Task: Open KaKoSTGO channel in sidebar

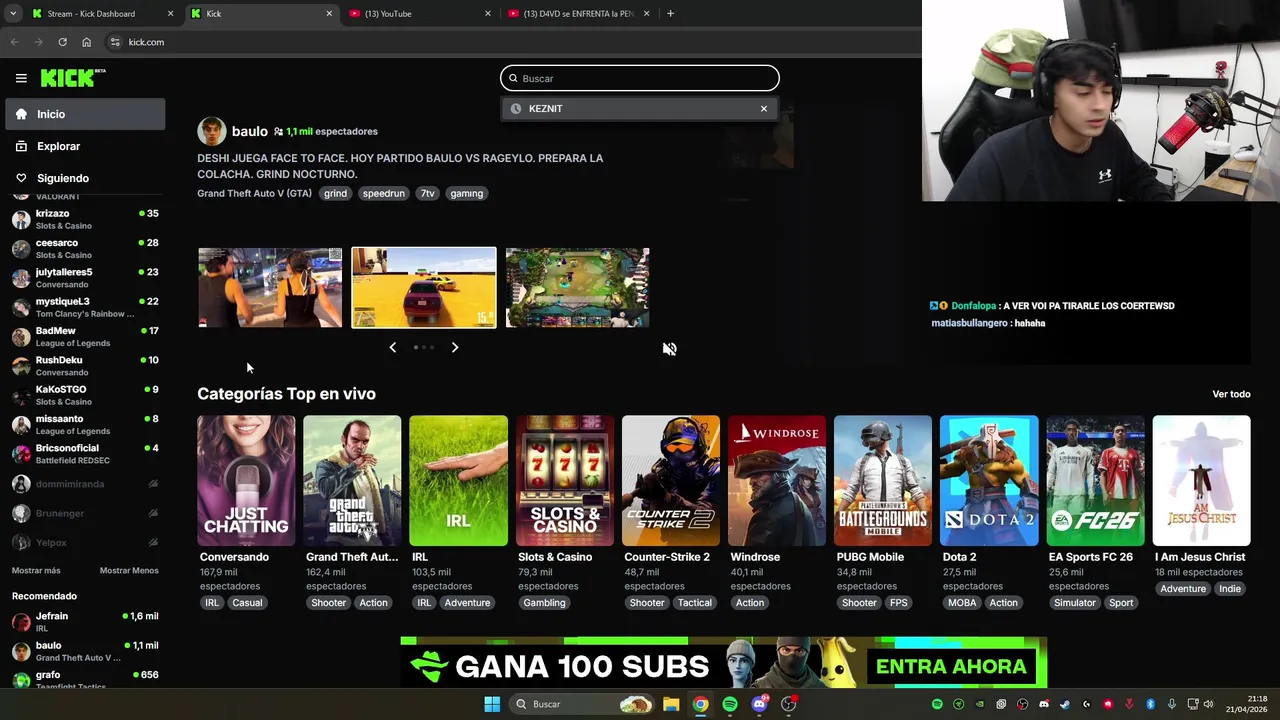Action: pyautogui.click(x=85, y=395)
